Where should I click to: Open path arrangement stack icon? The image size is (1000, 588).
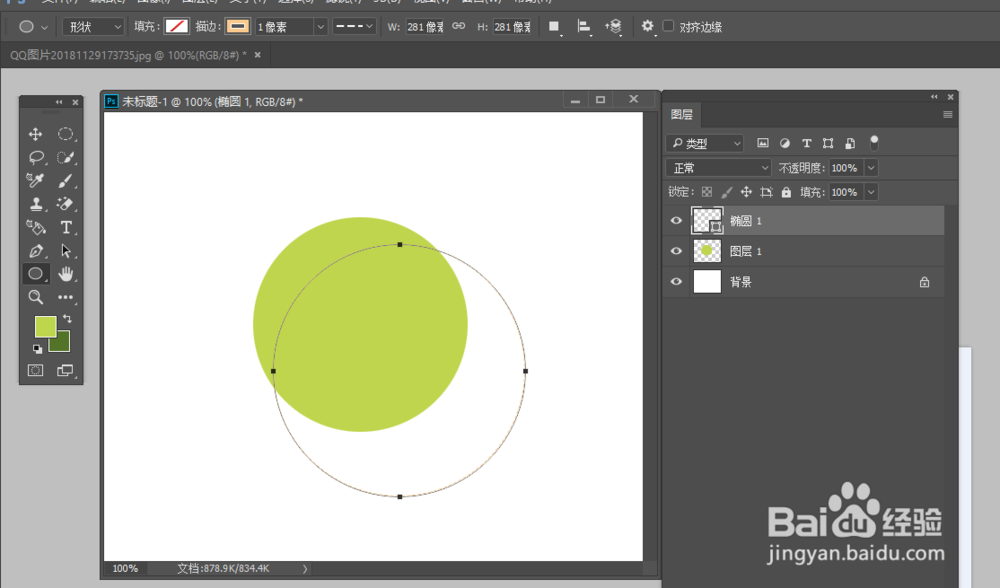point(614,27)
